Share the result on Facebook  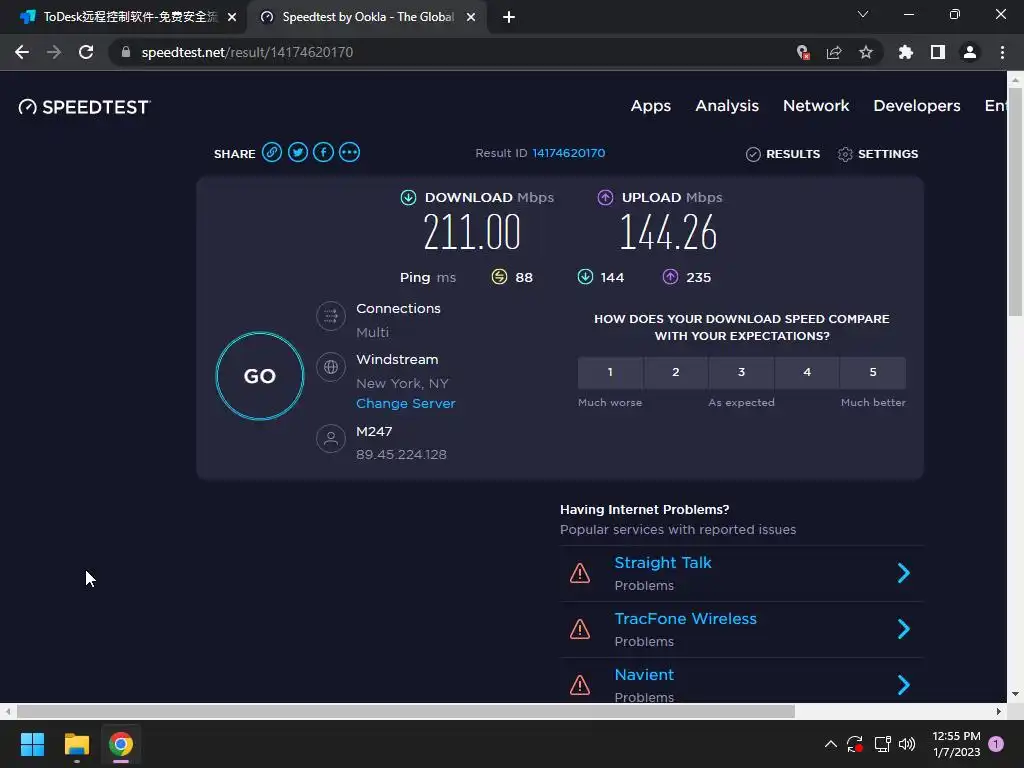[x=323, y=153]
